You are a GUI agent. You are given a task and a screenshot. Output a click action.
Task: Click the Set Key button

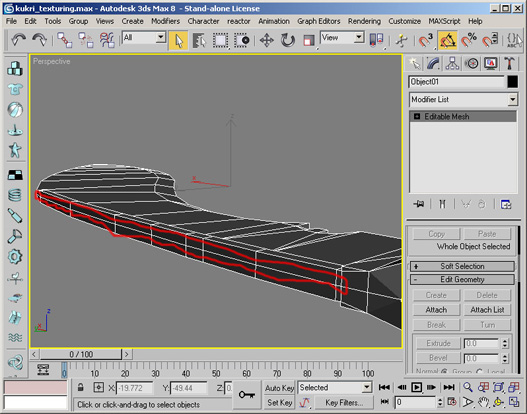tap(280, 402)
